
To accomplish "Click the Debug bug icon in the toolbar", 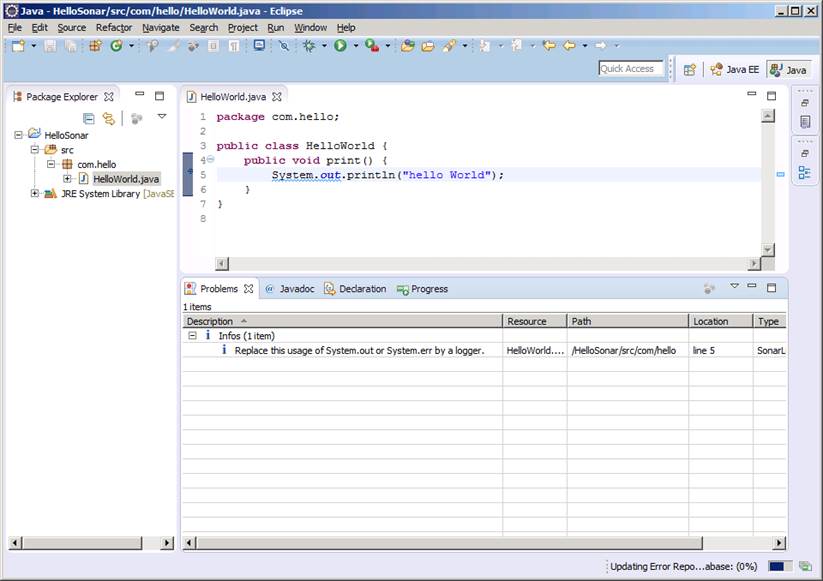I will pos(309,46).
